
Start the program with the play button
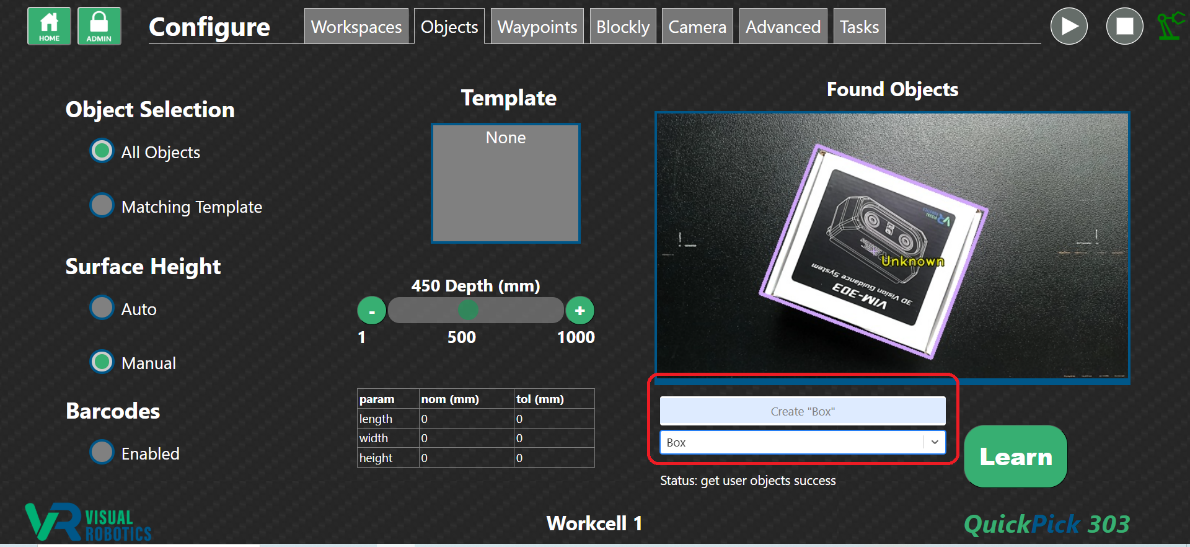(1069, 27)
